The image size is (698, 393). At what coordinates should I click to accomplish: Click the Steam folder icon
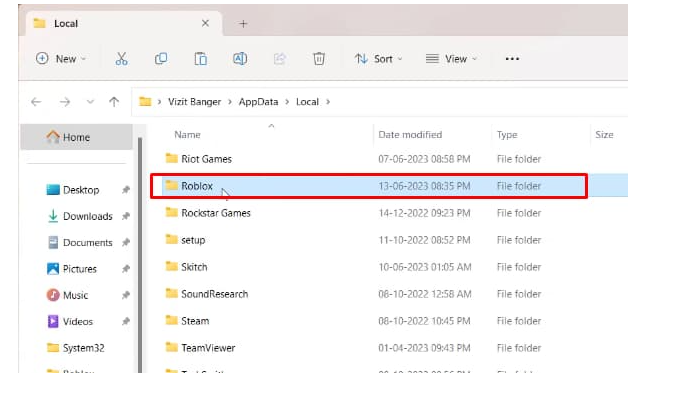(x=171, y=320)
